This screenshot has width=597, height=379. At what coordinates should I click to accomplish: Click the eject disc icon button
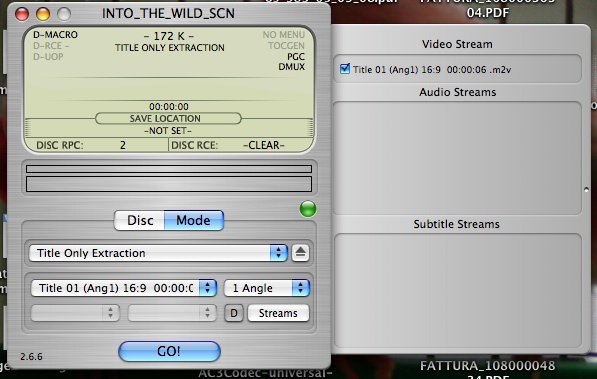[x=300, y=253]
